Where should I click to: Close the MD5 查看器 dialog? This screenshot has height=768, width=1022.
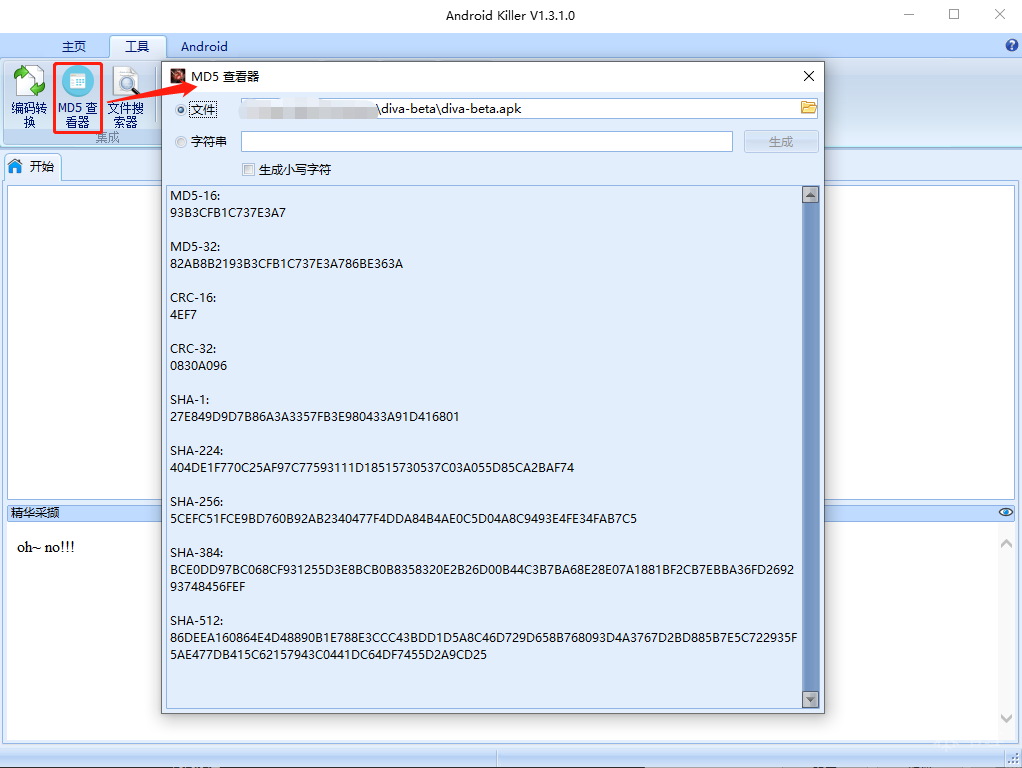(809, 76)
